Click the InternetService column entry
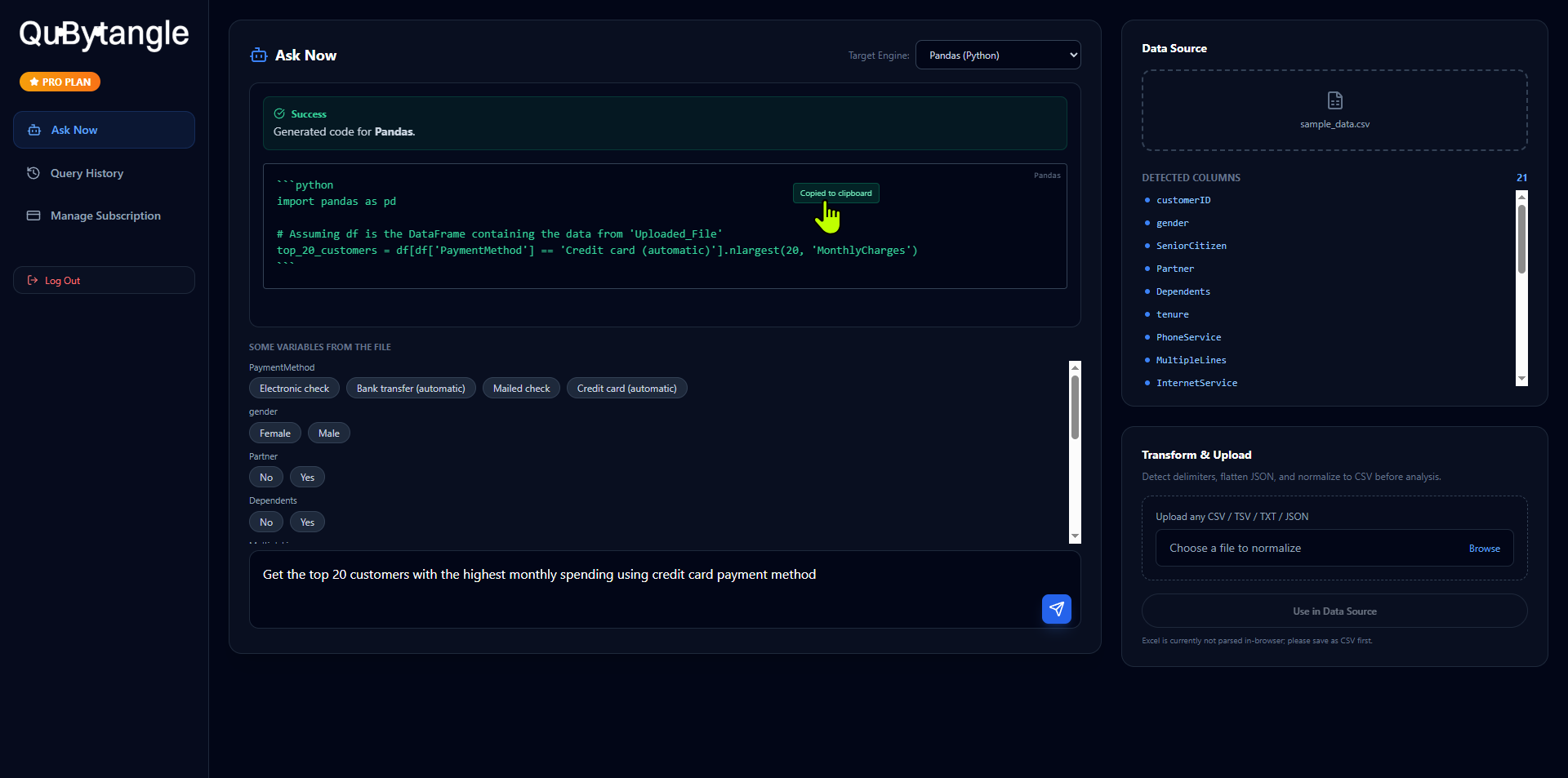 click(x=1196, y=383)
